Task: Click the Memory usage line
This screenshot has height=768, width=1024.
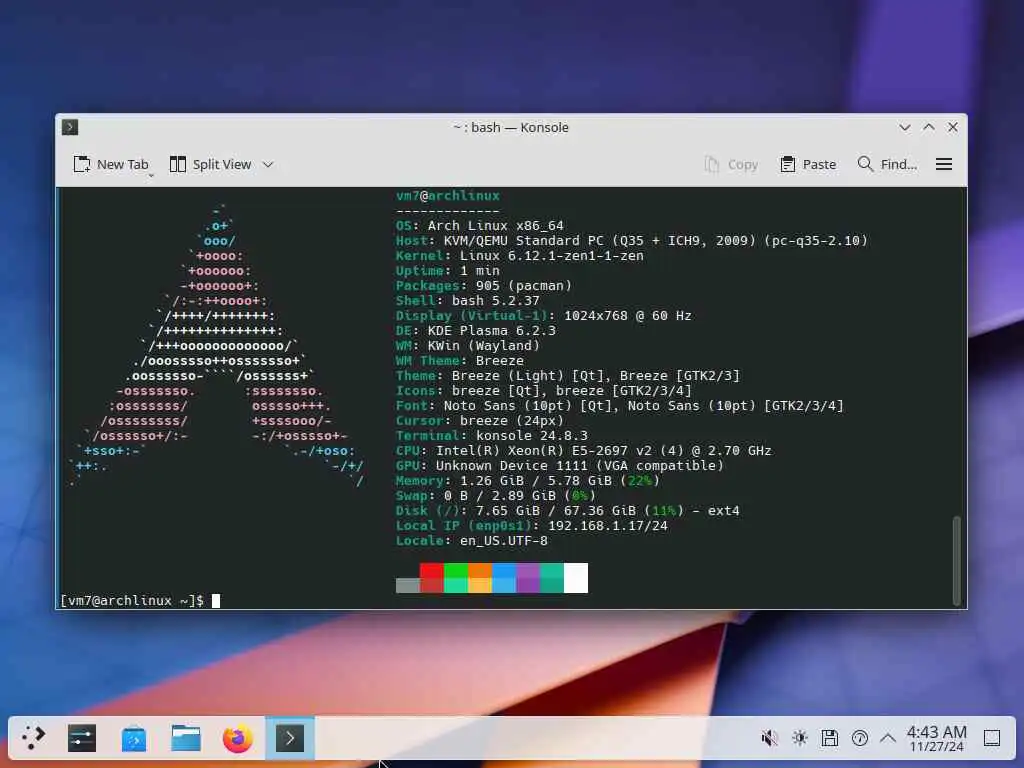Action: tap(528, 481)
